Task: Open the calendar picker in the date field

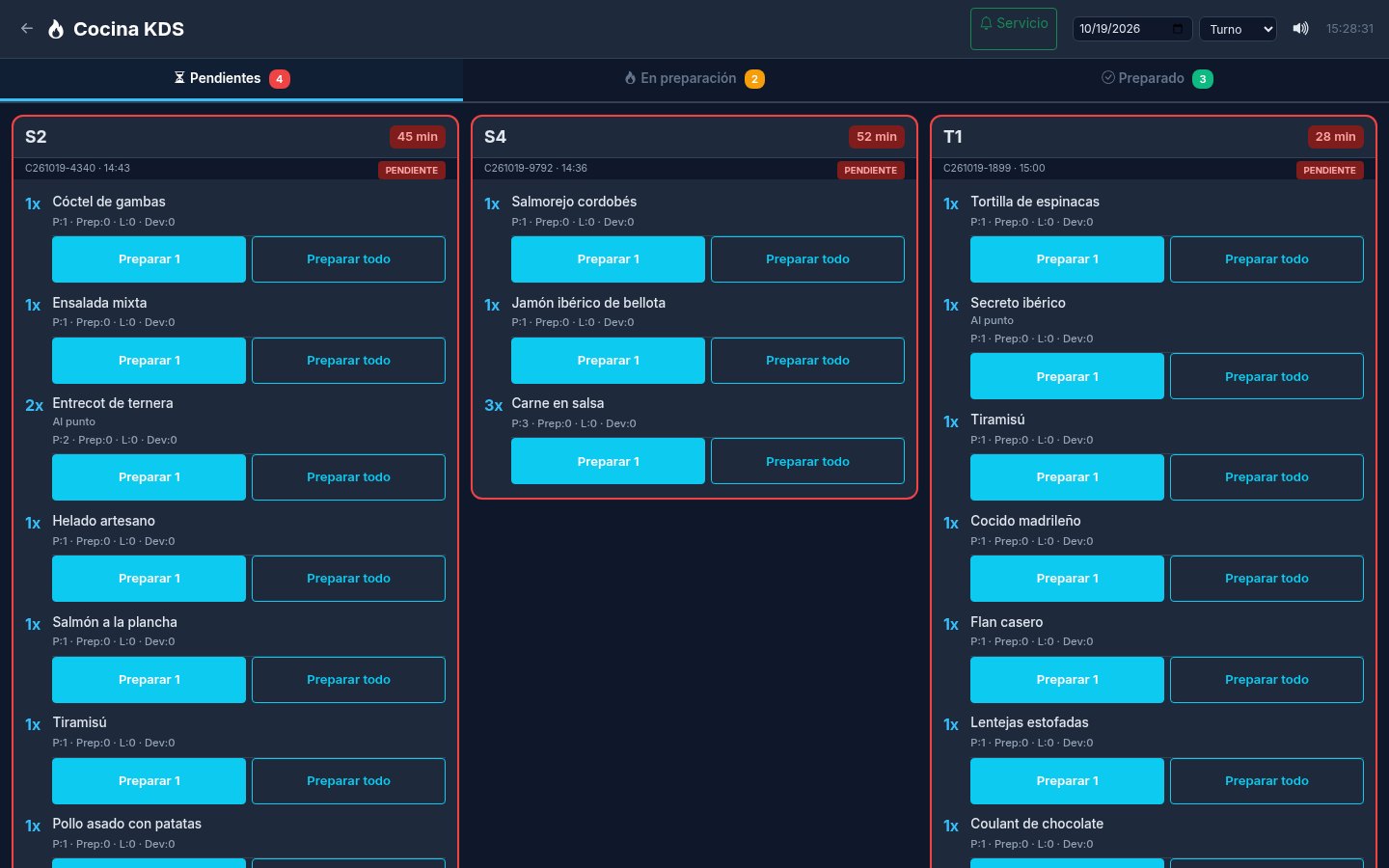Action: (x=1178, y=29)
